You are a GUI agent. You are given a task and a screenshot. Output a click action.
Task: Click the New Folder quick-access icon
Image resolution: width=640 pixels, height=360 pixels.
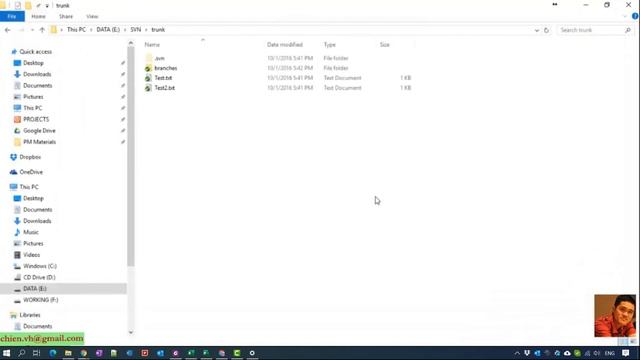[28, 5]
